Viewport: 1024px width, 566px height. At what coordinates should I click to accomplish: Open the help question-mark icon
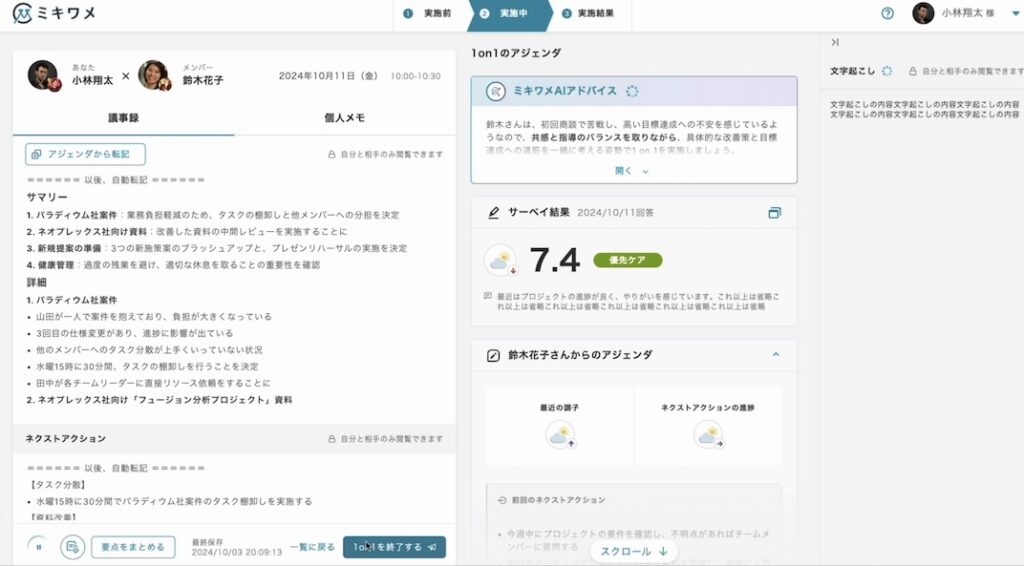pos(887,13)
